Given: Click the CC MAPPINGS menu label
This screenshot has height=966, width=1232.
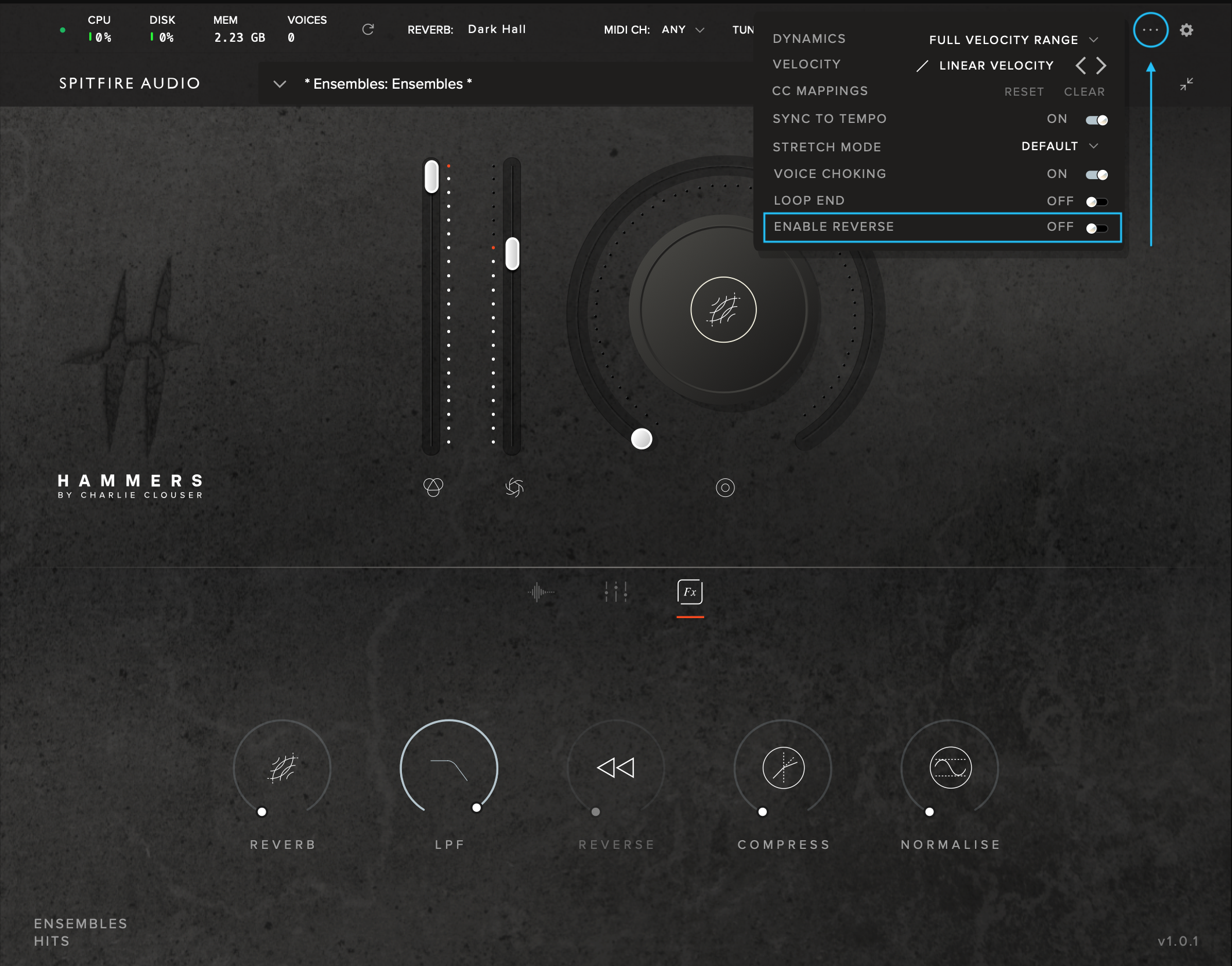Looking at the screenshot, I should coord(820,91).
